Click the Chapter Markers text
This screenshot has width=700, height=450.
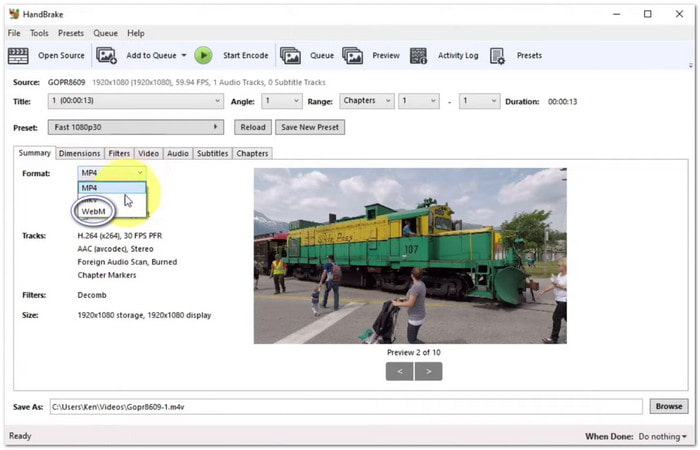107,275
